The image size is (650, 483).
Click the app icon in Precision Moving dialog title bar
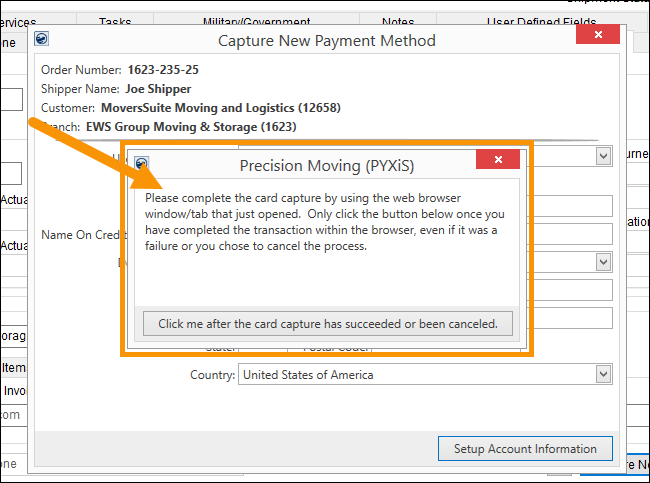(x=142, y=163)
